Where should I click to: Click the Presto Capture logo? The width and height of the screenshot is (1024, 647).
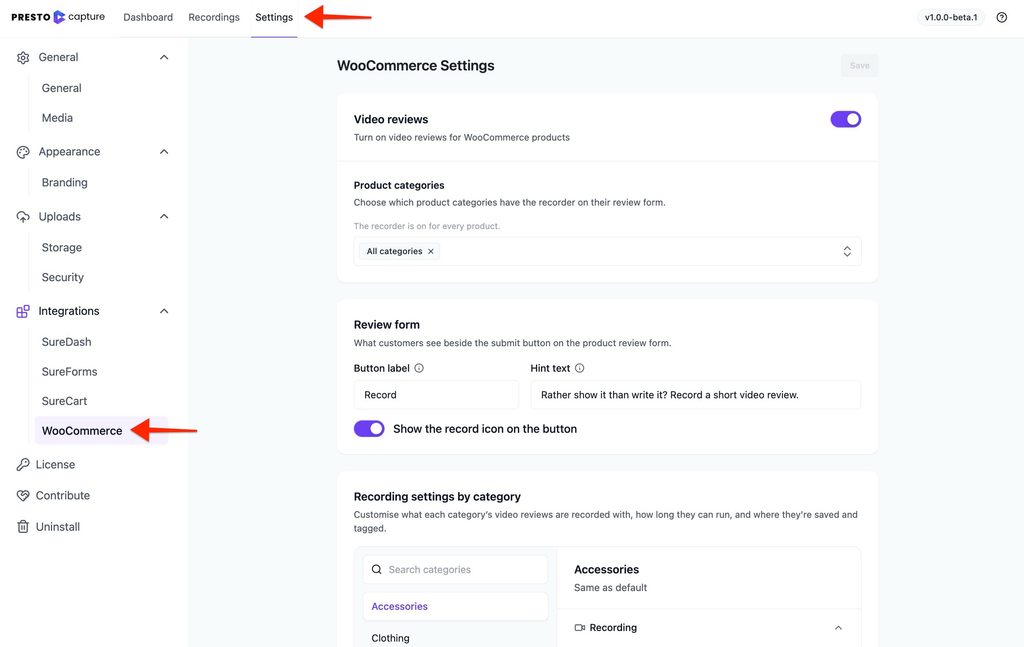click(58, 17)
